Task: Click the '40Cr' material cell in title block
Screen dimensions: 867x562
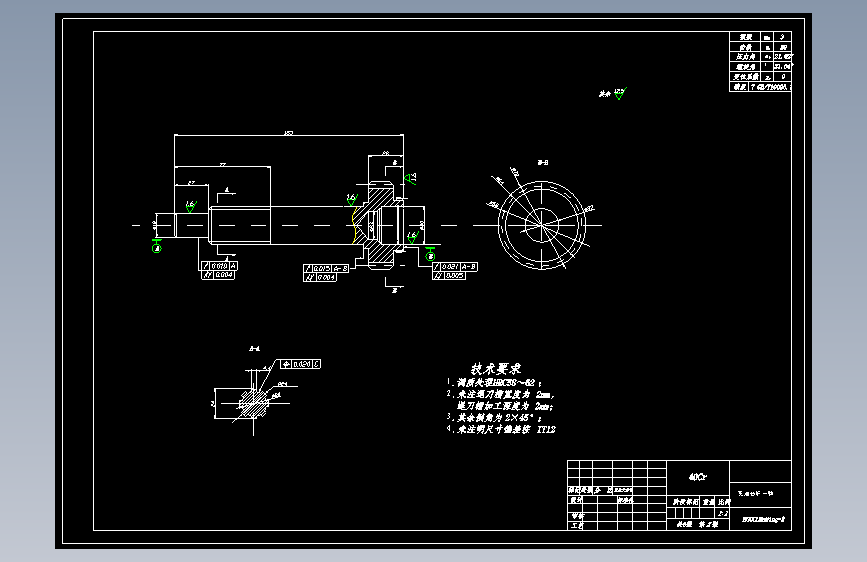Action: point(698,477)
